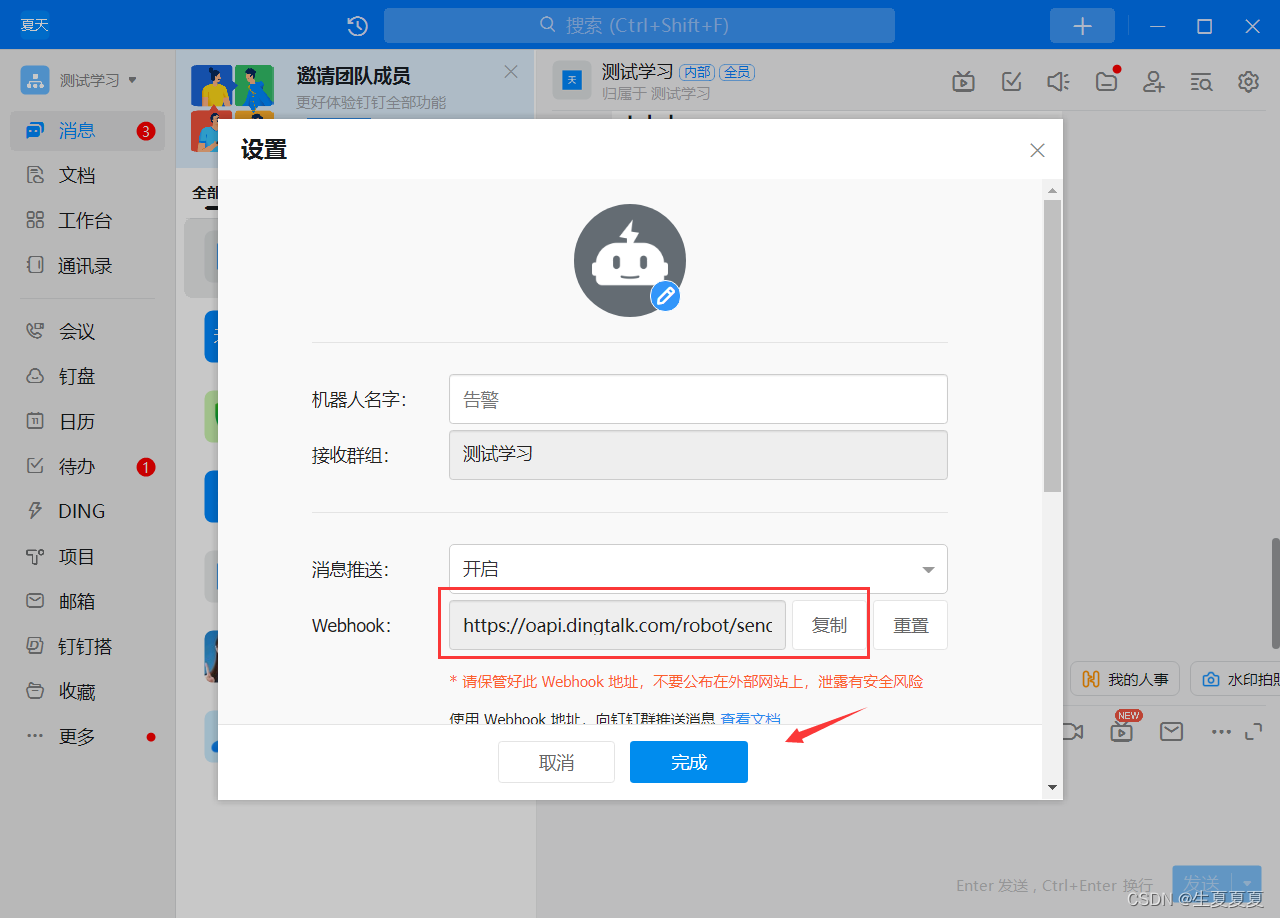
Task: Click the video camera icon in chat toolbar
Action: coord(1072,732)
